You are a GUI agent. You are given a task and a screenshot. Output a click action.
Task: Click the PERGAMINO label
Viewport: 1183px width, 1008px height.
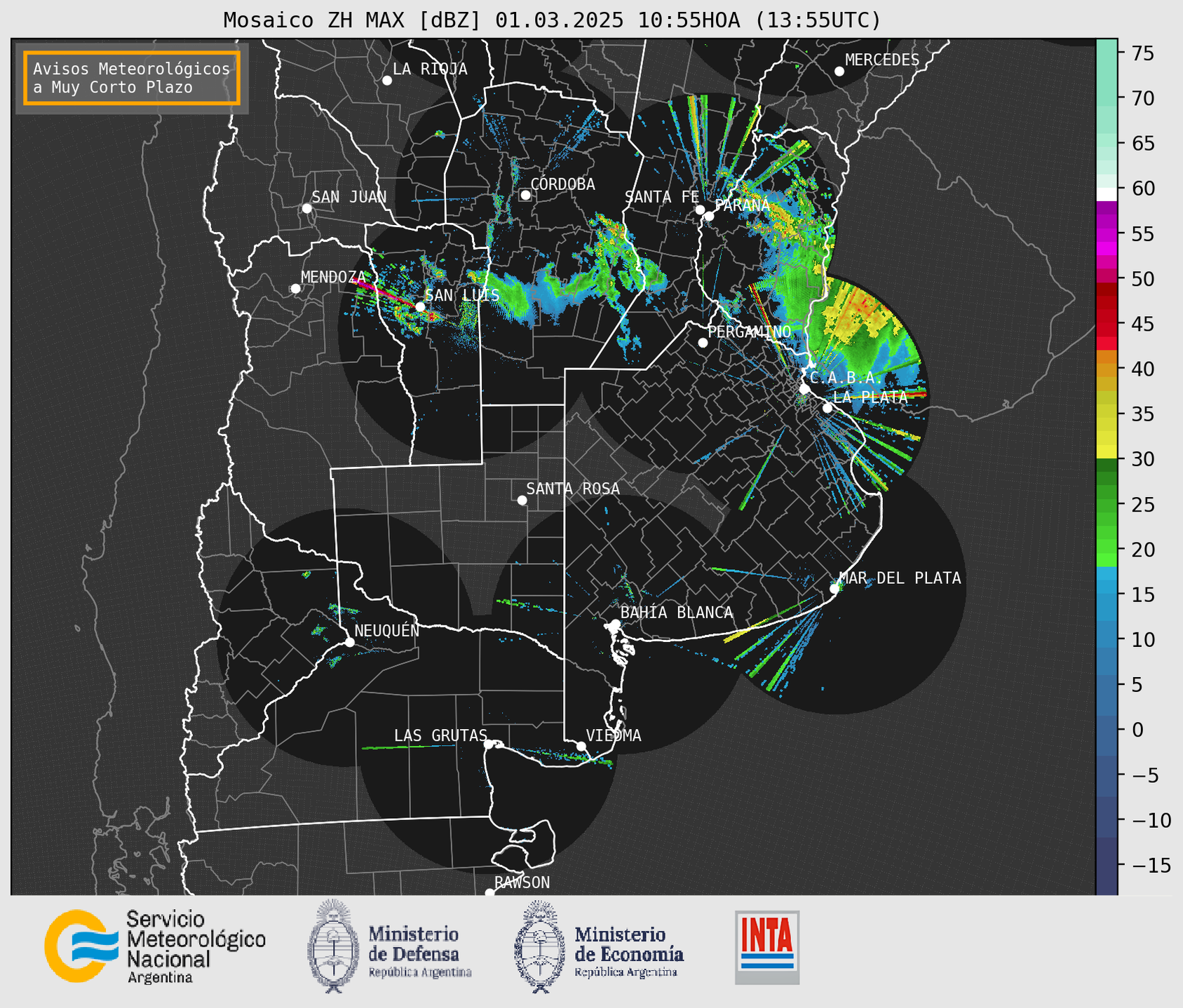(750, 332)
